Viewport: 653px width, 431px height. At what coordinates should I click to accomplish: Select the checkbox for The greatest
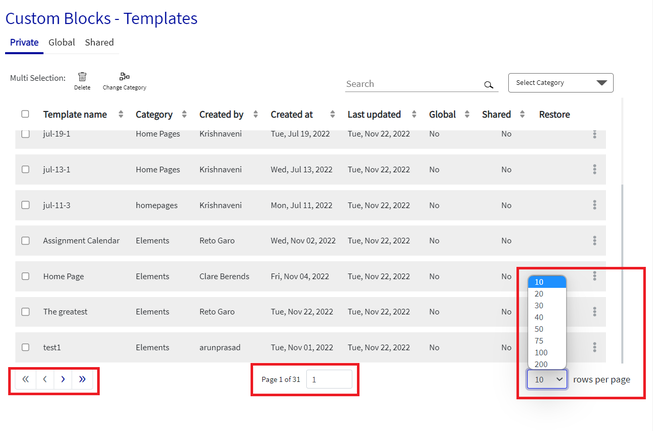point(25,311)
